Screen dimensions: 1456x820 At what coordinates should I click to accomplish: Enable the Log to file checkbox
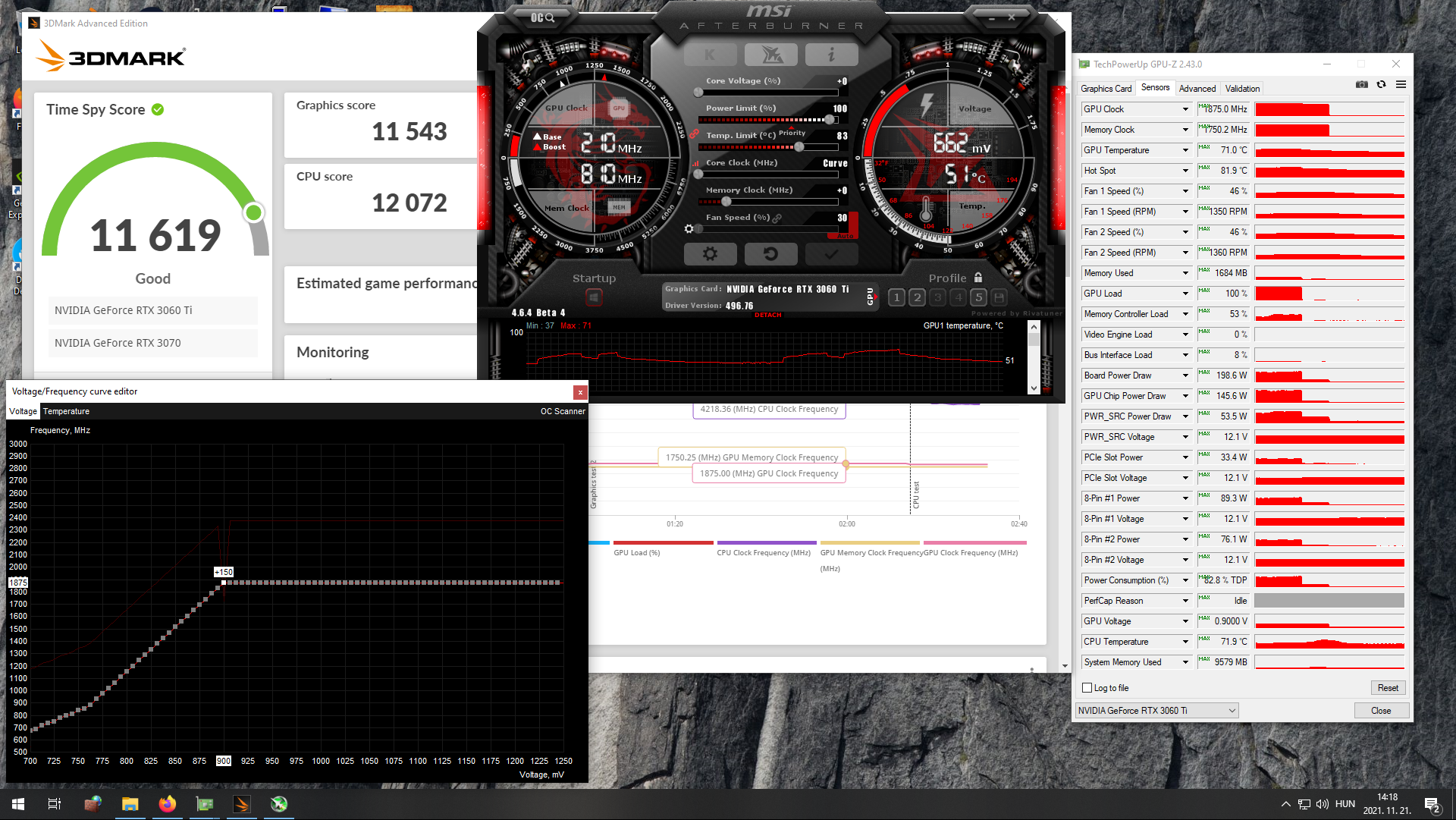(x=1087, y=688)
